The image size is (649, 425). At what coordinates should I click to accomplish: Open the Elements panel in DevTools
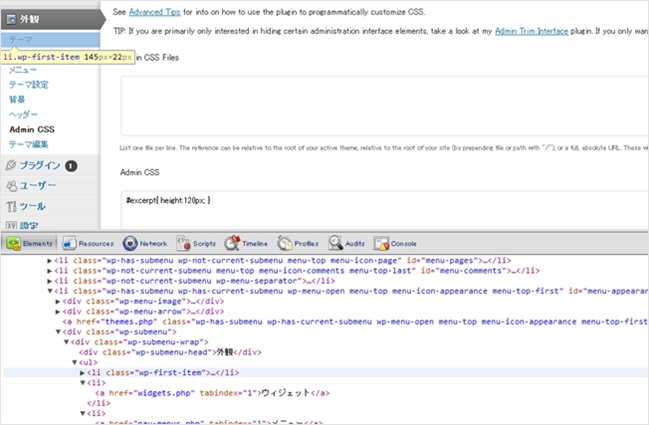(30, 243)
